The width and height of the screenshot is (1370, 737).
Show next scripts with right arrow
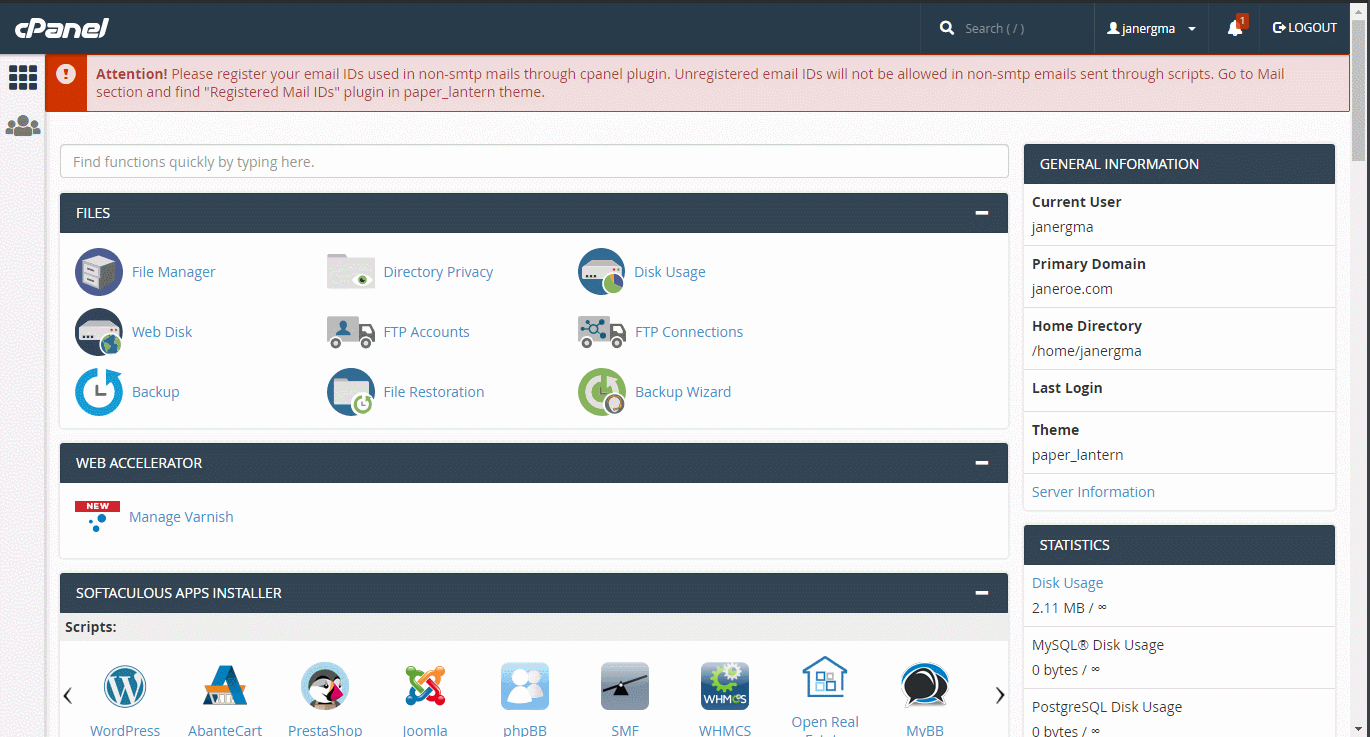tap(1000, 695)
